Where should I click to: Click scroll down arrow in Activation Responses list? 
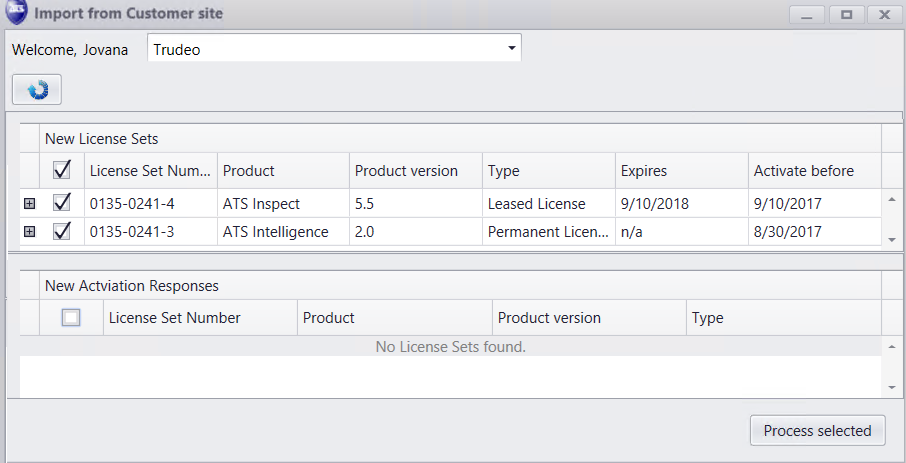[x=892, y=387]
